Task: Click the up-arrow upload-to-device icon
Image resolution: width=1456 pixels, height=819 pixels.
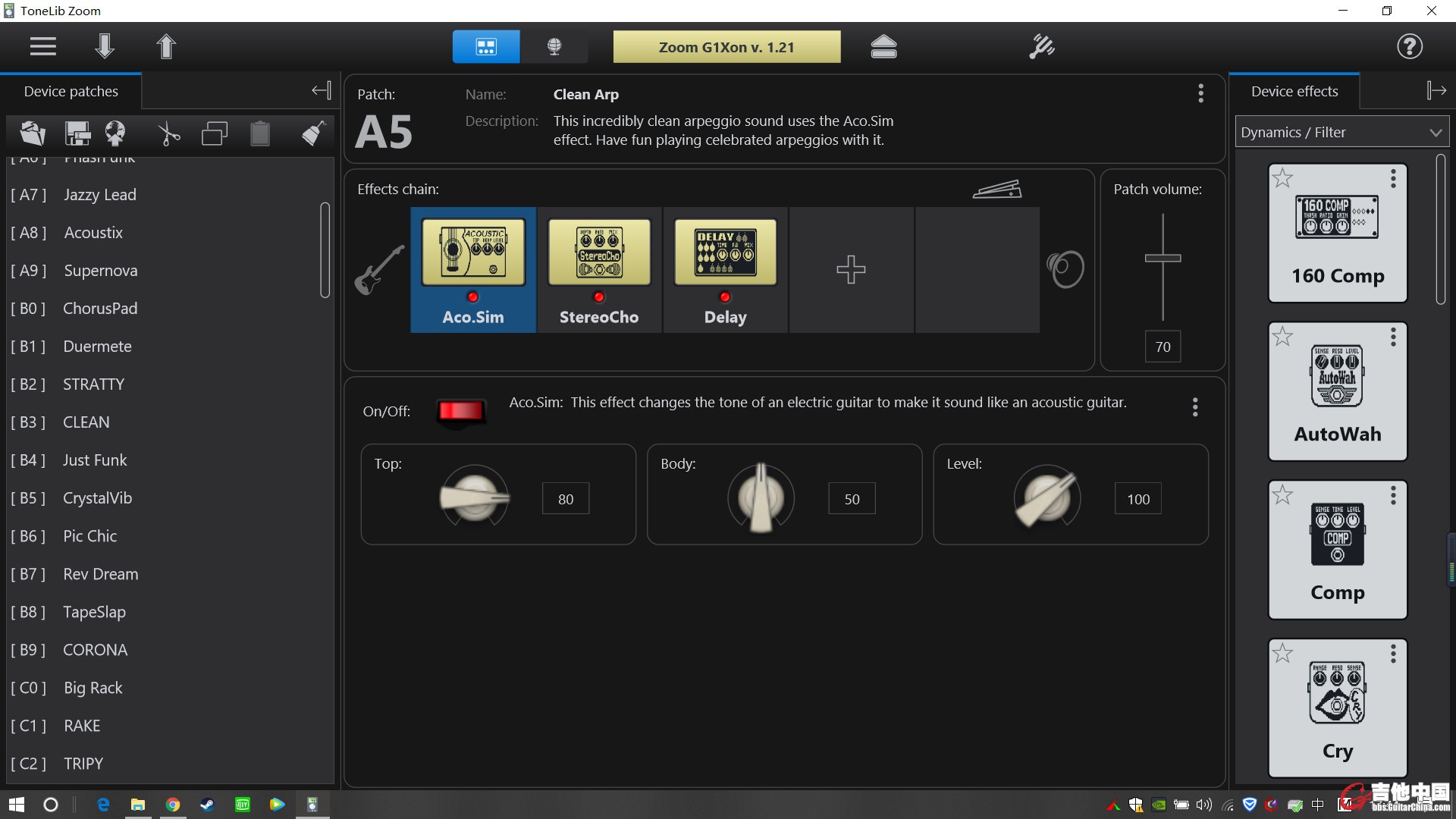Action: [x=166, y=47]
